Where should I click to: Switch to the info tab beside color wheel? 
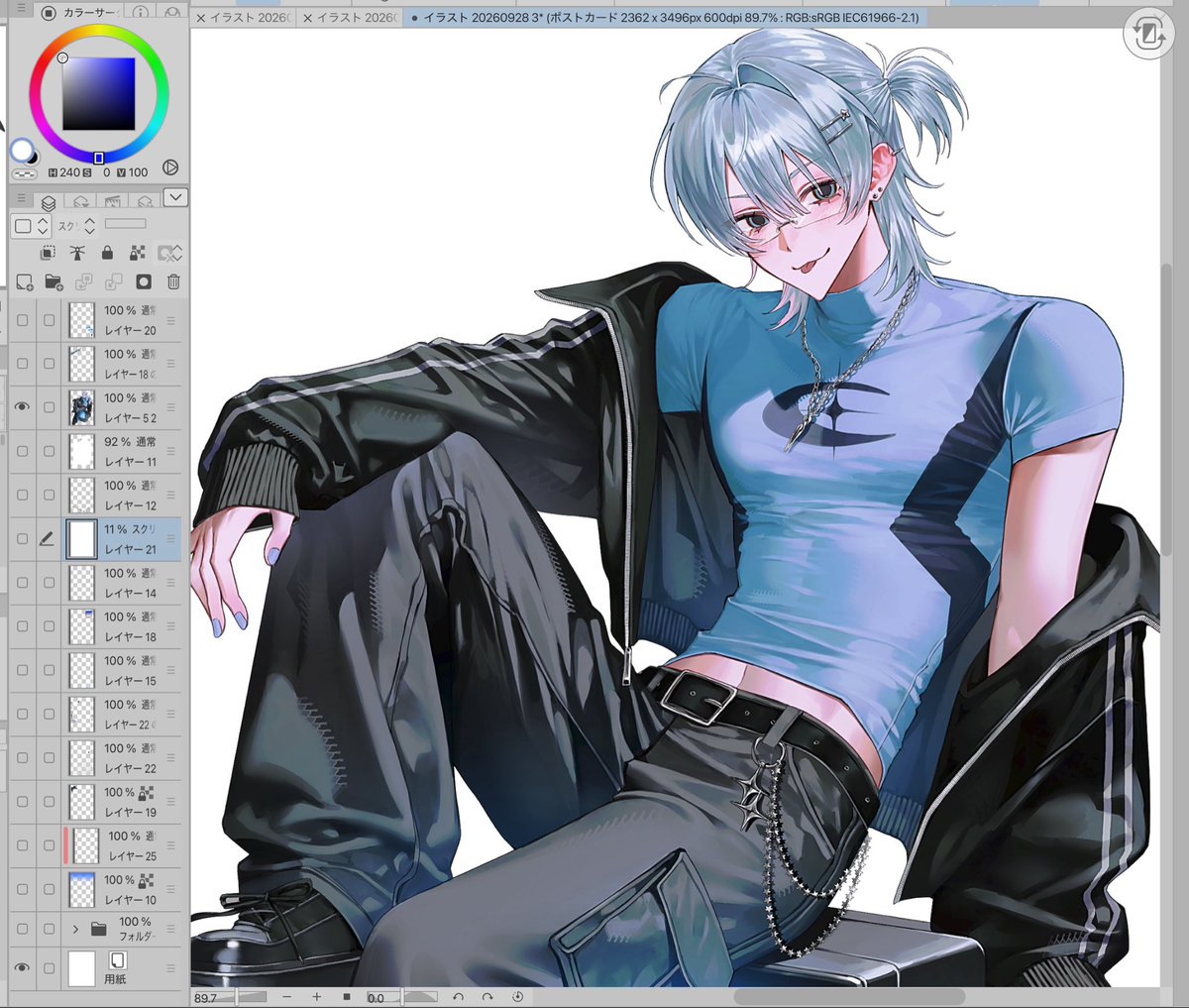click(139, 13)
